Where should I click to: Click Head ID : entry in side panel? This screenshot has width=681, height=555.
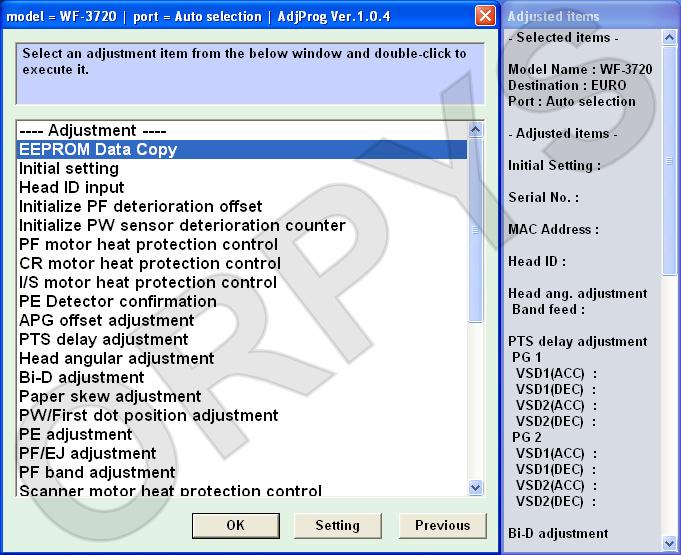click(x=537, y=261)
